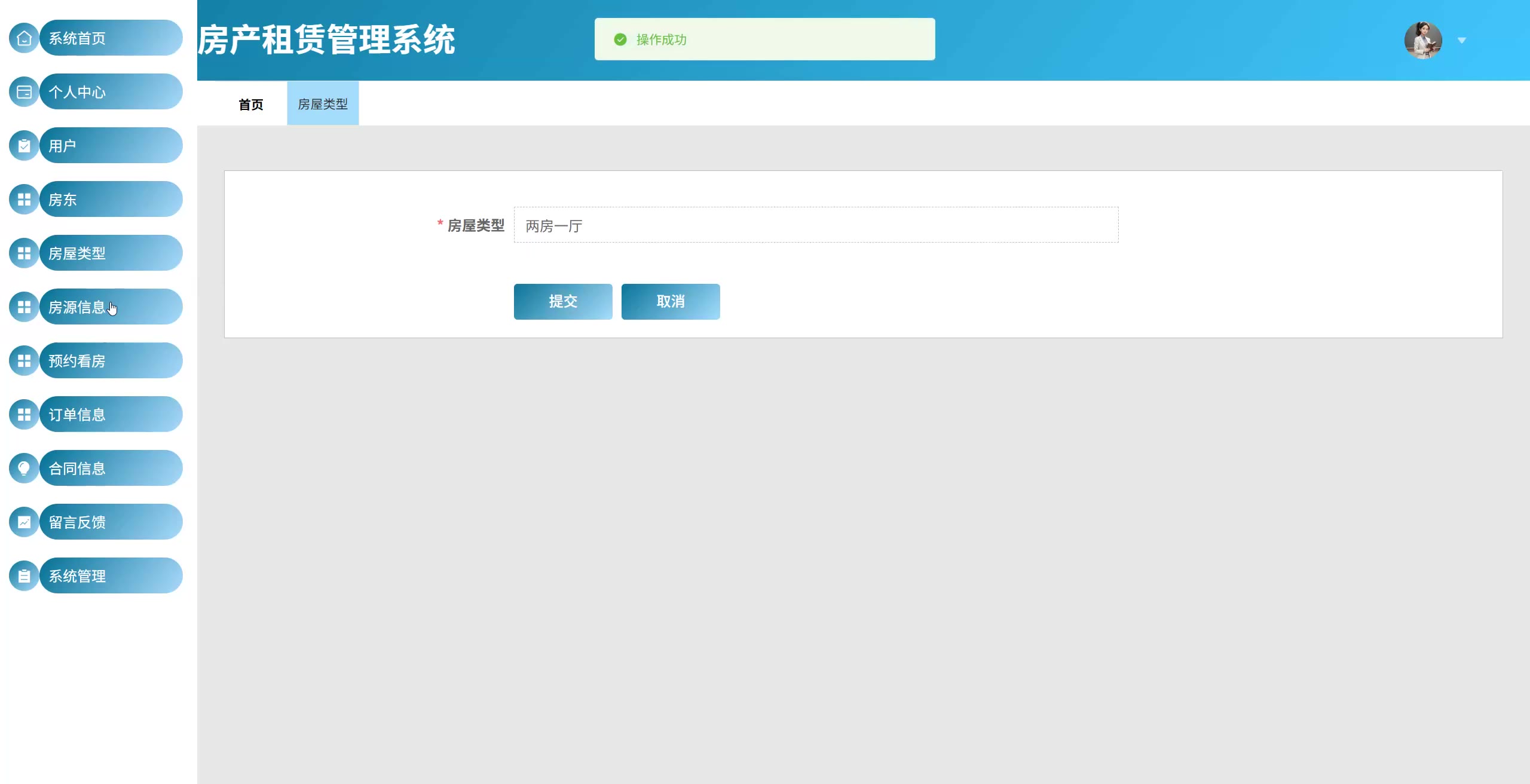Submit the form with 提交

pos(563,301)
